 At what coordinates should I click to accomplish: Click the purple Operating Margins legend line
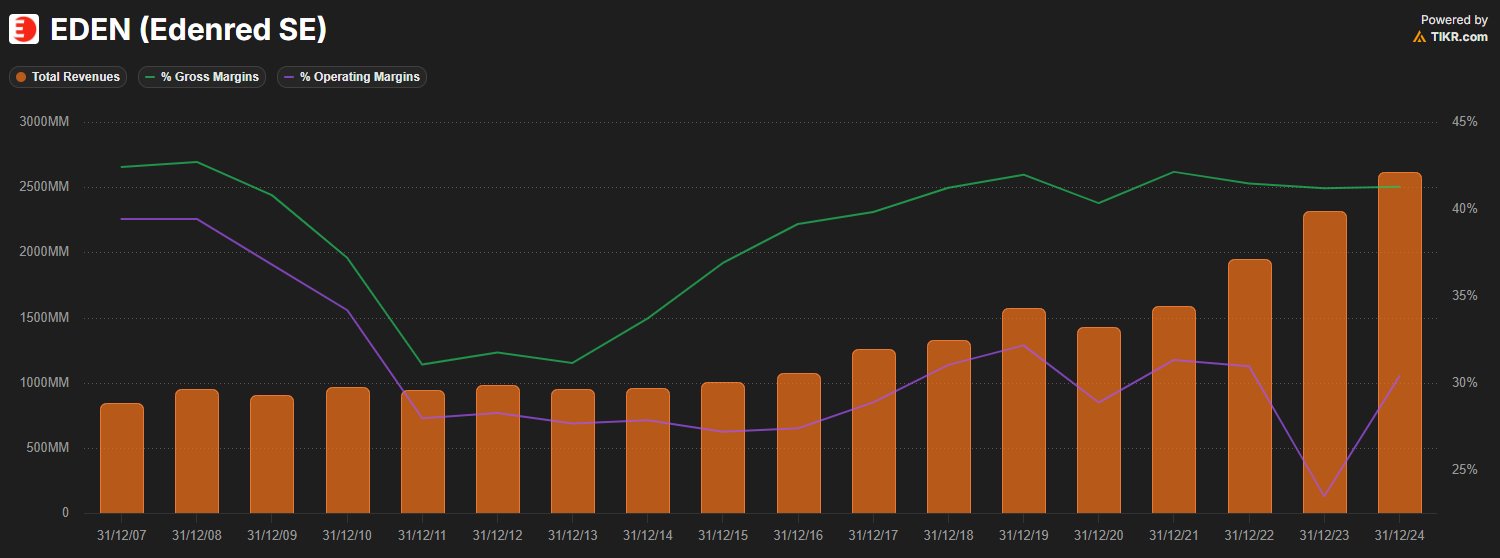coord(289,77)
